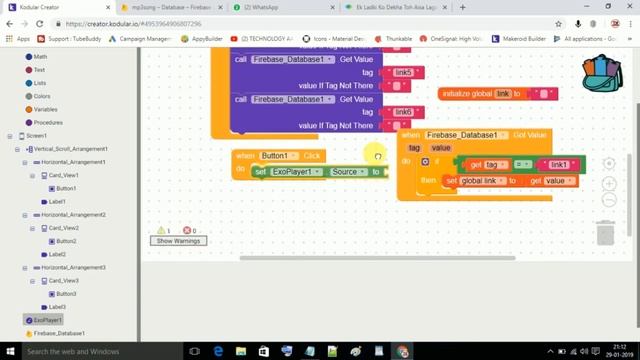Viewport: 640px width, 360px height.
Task: Collapse the Screen1 tree node
Action: point(10,136)
